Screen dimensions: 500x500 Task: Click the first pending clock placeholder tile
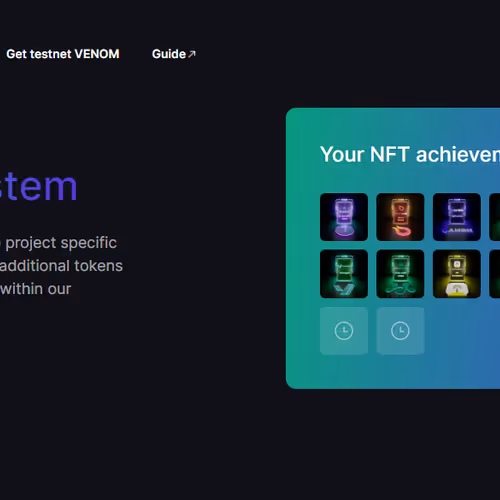(x=344, y=331)
